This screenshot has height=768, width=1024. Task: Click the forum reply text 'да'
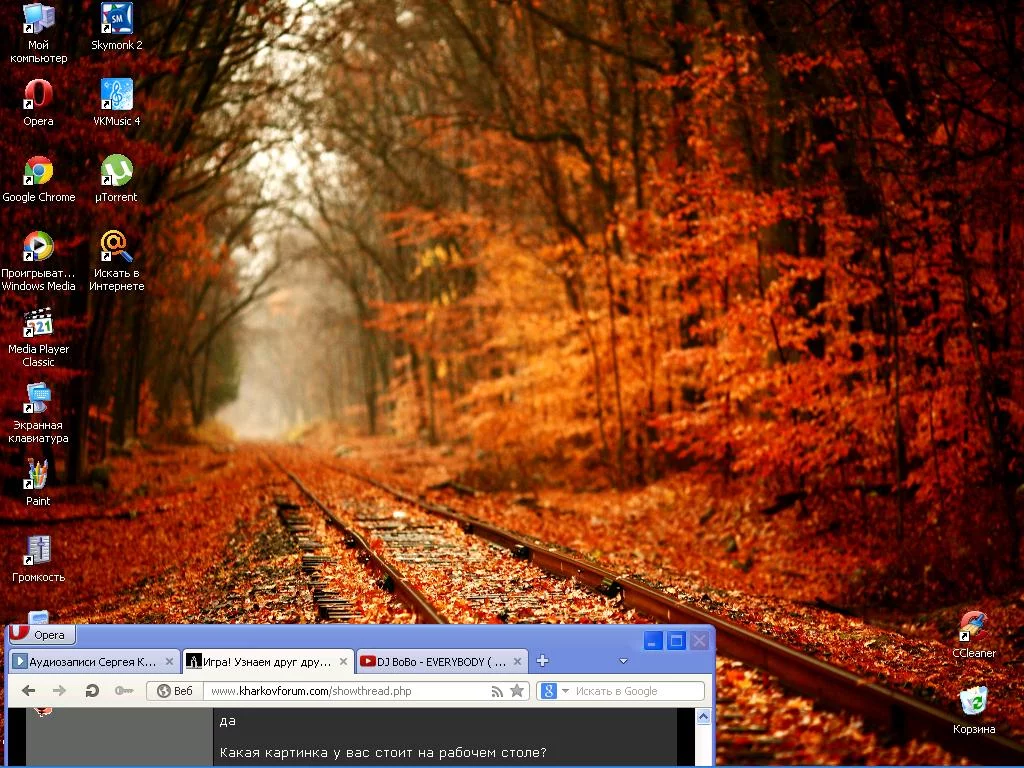[x=227, y=721]
